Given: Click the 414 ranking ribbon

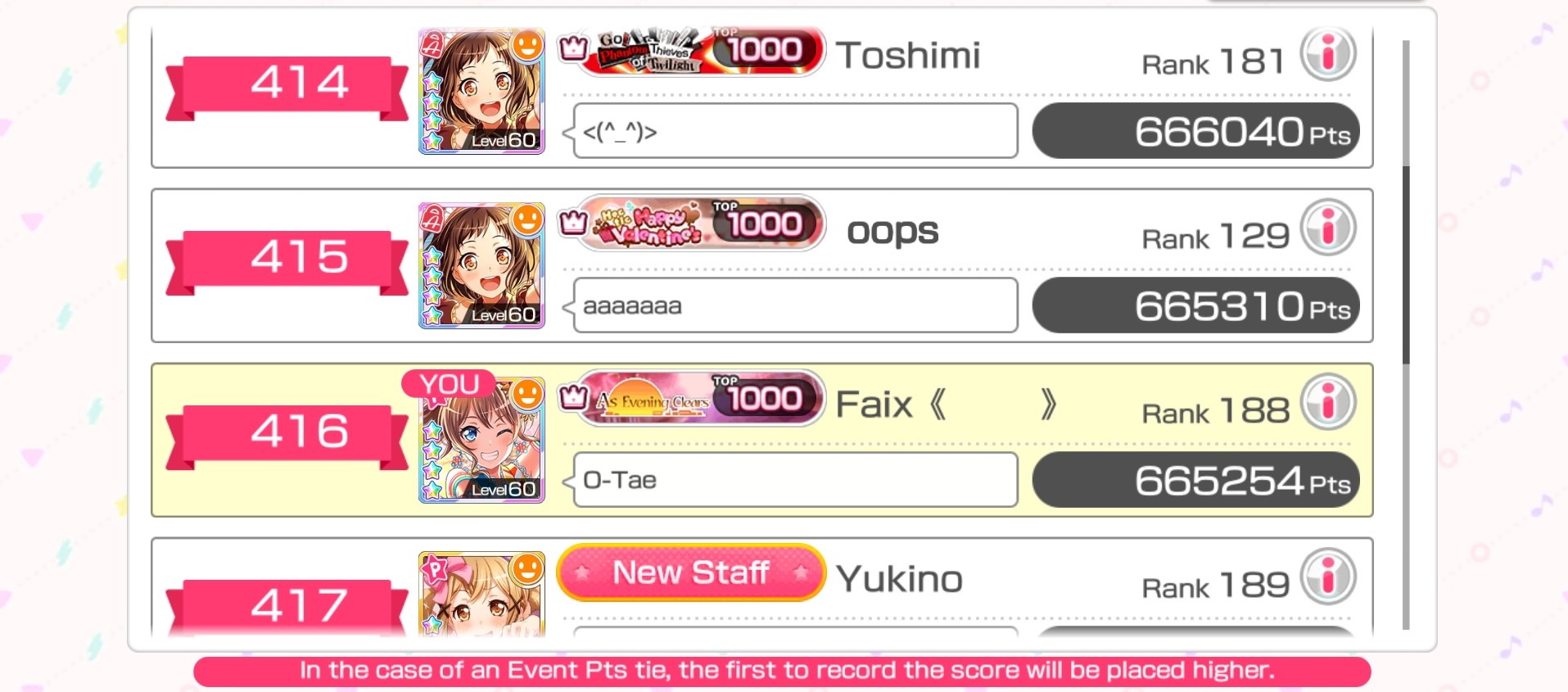Looking at the screenshot, I should [x=287, y=86].
